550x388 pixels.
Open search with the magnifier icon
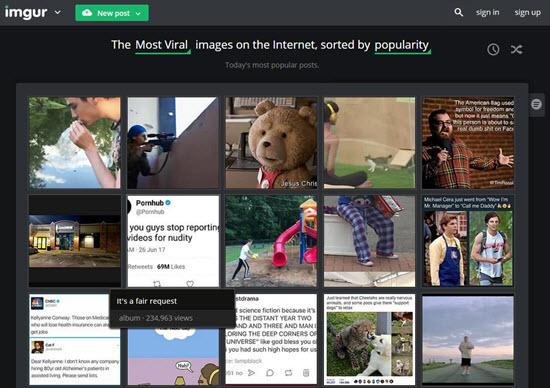click(x=458, y=13)
